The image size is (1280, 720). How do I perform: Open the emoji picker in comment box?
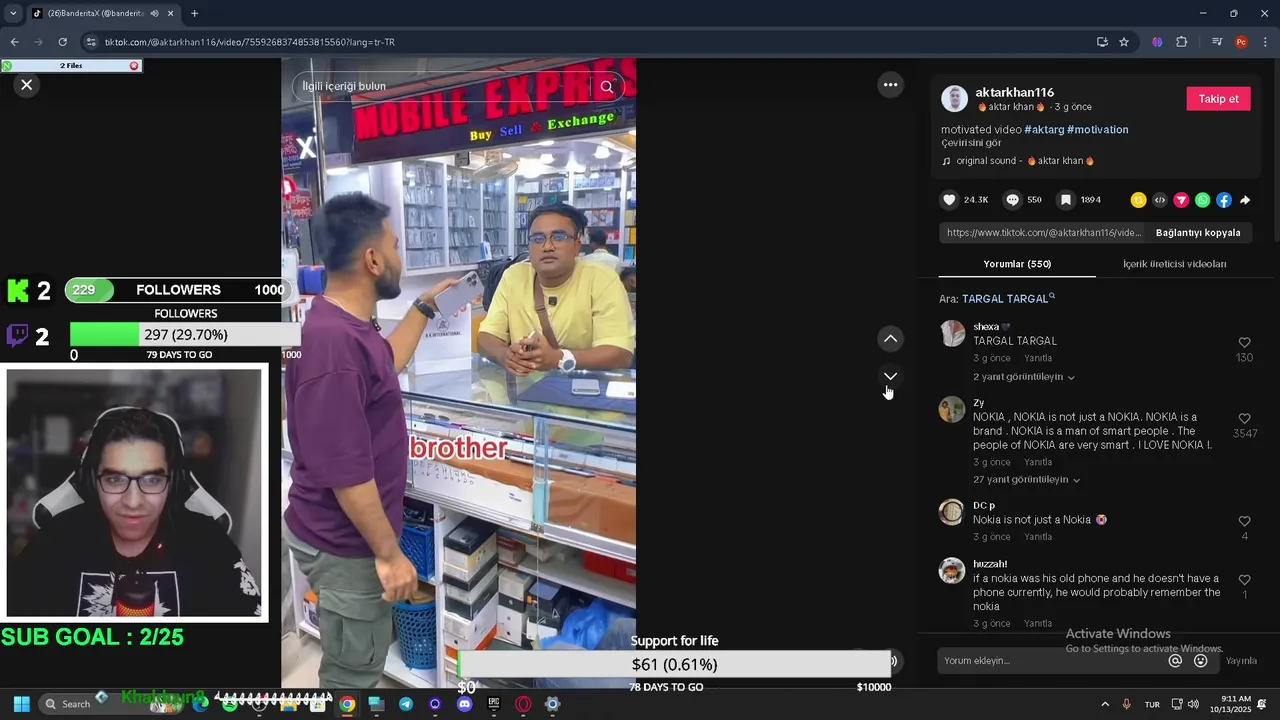(x=1201, y=661)
